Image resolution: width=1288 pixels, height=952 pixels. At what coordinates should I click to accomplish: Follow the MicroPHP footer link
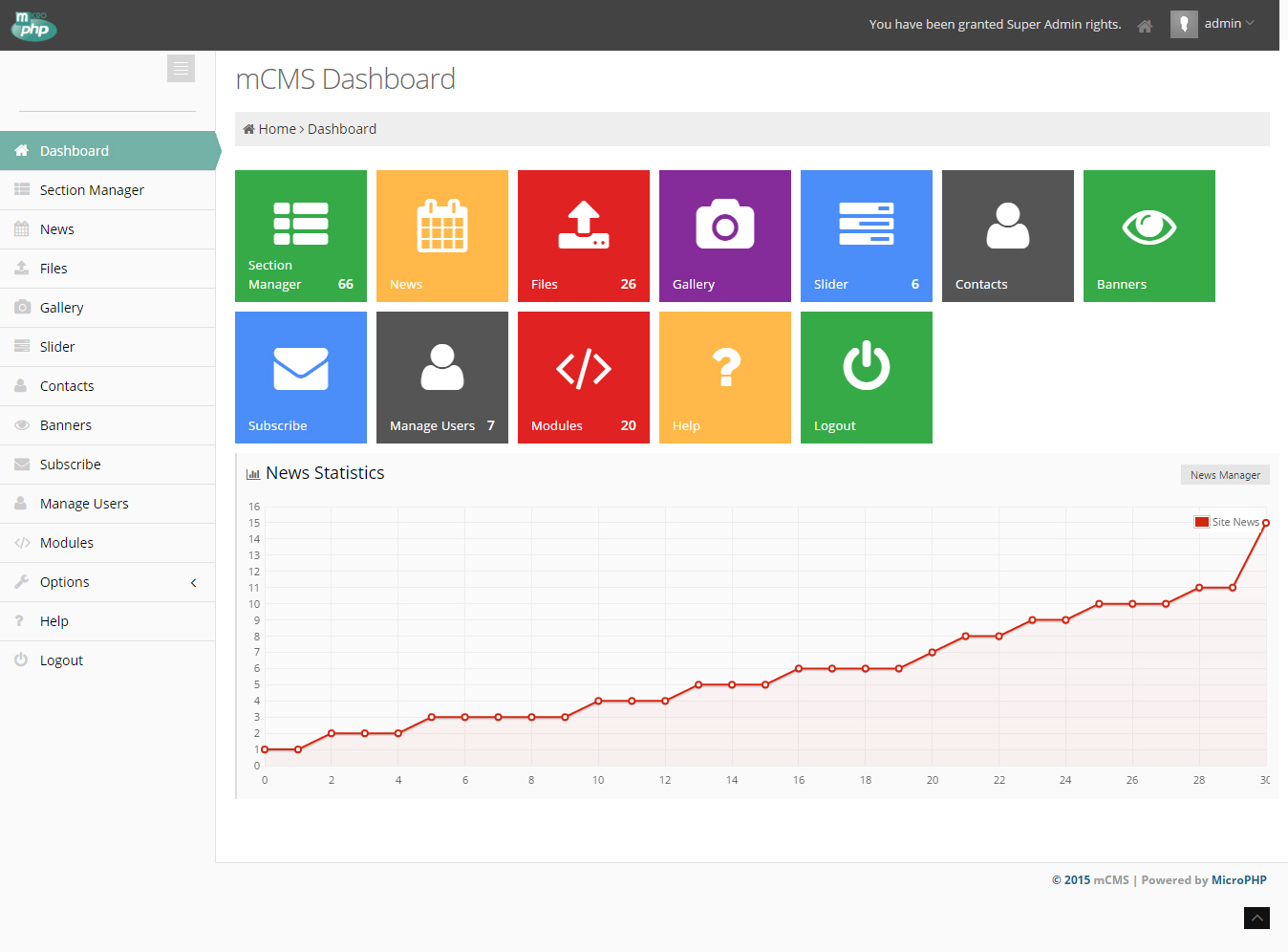pyautogui.click(x=1238, y=880)
